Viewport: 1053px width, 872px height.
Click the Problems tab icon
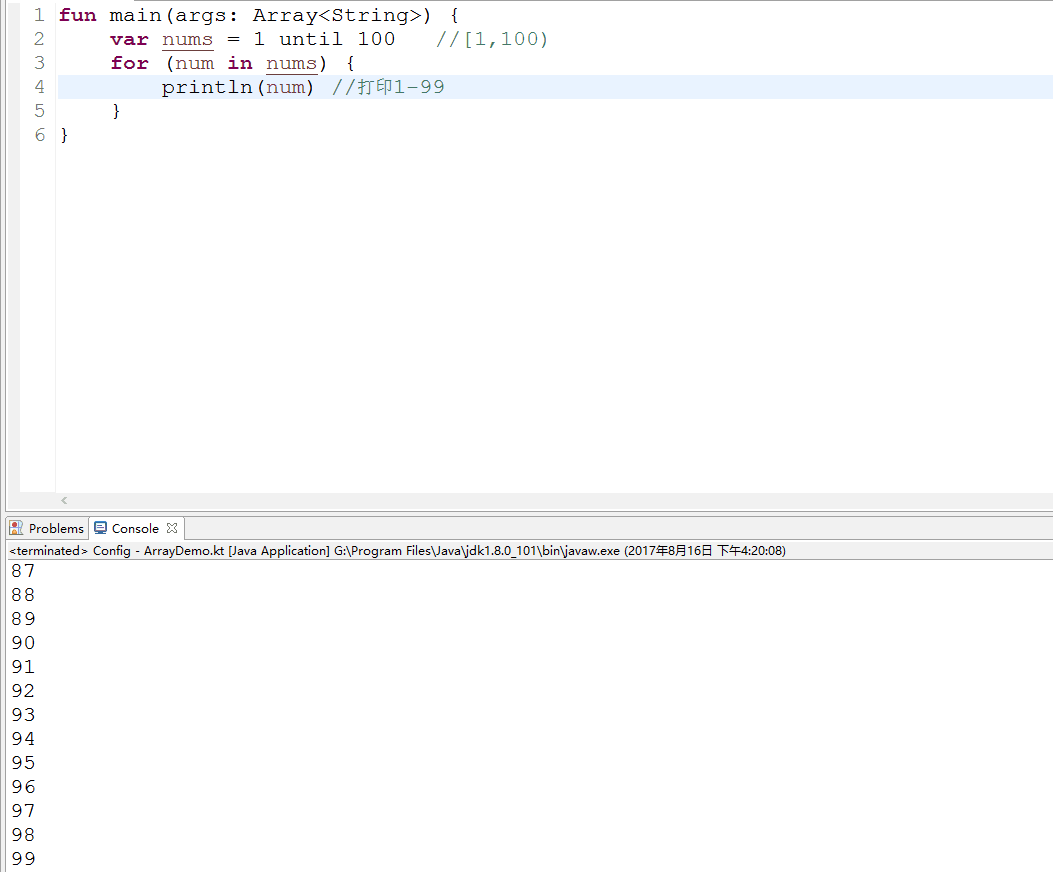[x=16, y=528]
